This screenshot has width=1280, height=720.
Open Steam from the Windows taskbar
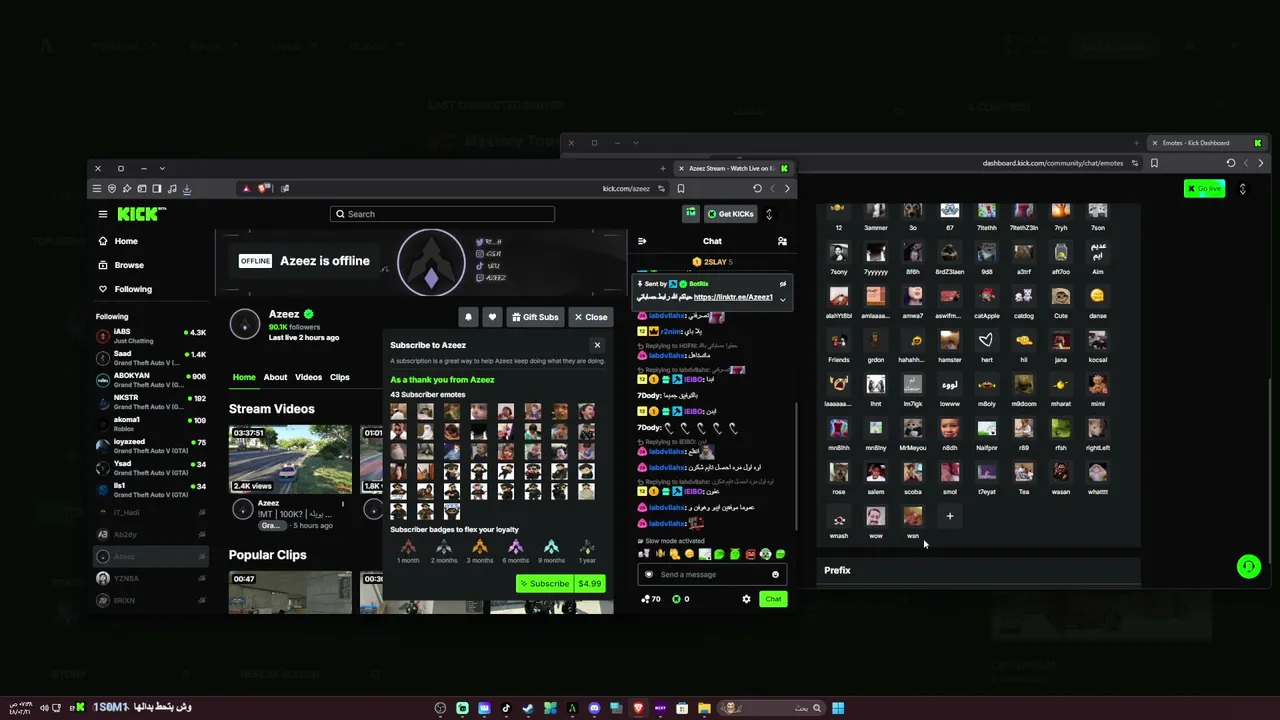coord(528,708)
